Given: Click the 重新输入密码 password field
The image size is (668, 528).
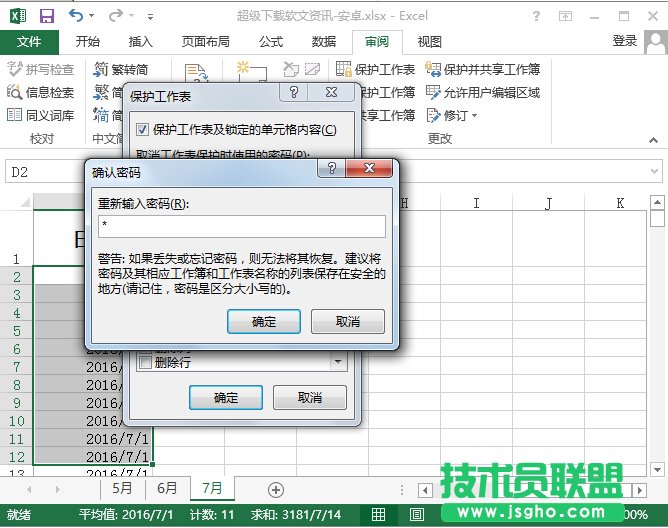Looking at the screenshot, I should (241, 227).
